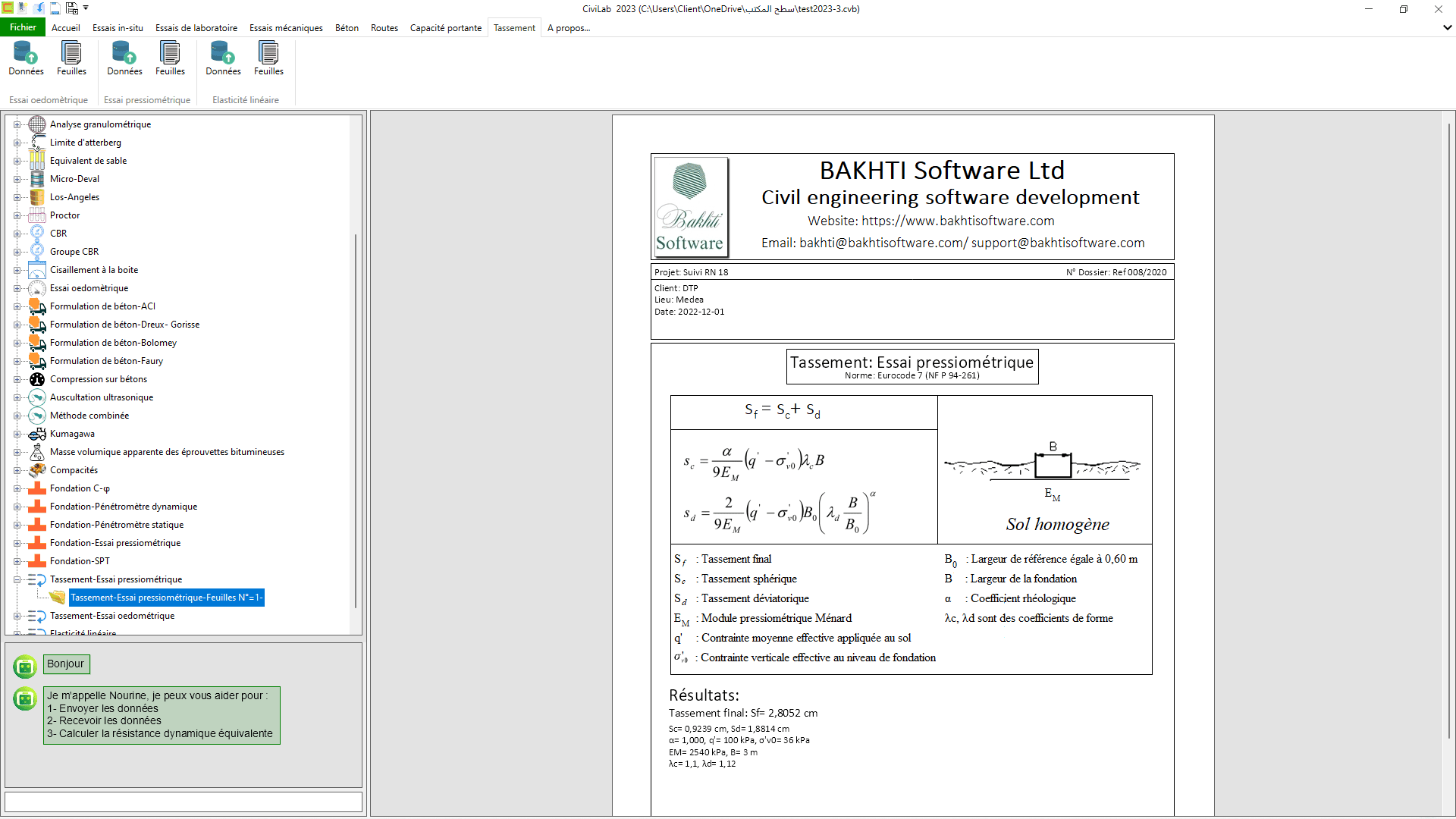Click the Kumagawa icon

tap(37, 434)
